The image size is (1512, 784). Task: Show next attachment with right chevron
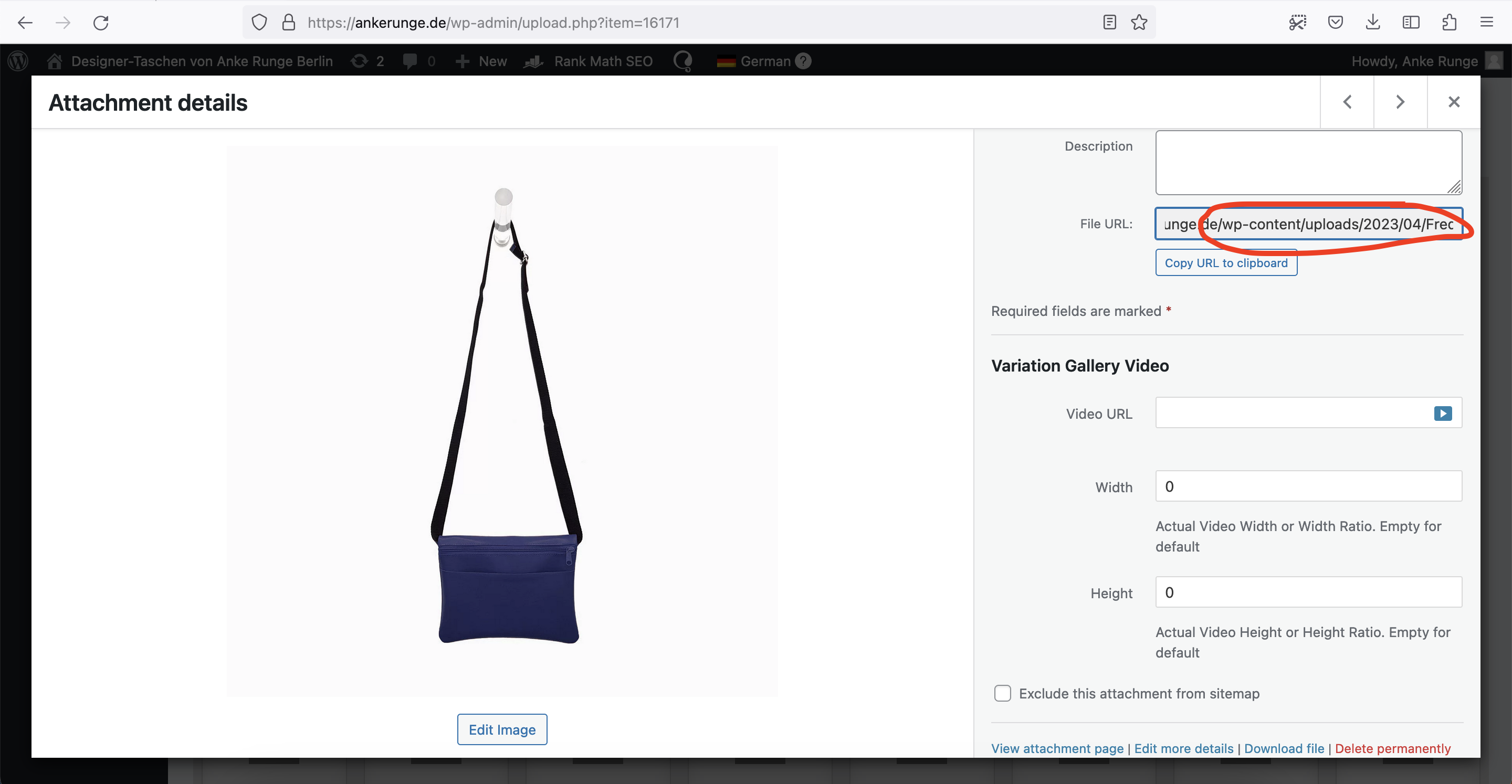[x=1401, y=102]
